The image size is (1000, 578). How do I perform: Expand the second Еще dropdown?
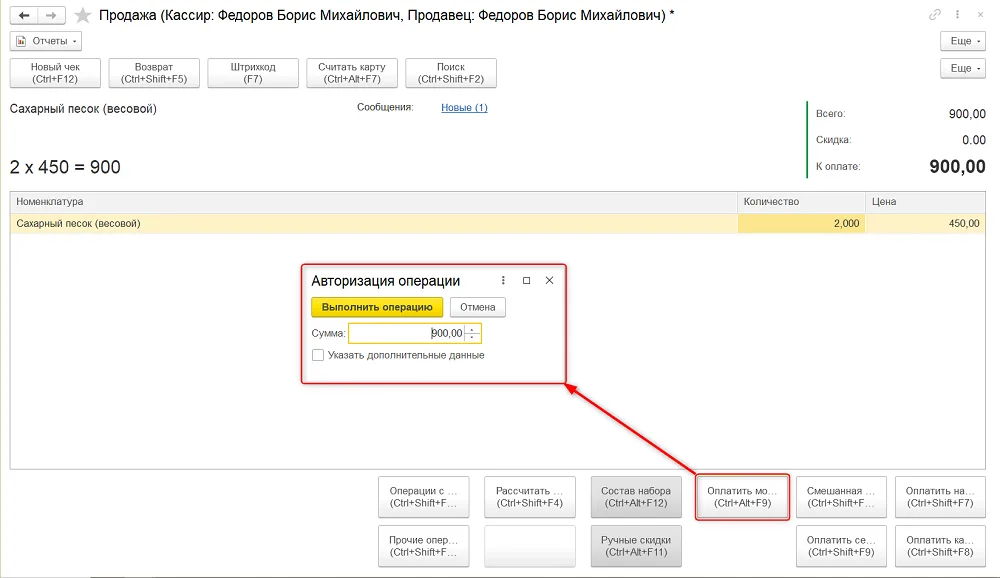pos(963,68)
